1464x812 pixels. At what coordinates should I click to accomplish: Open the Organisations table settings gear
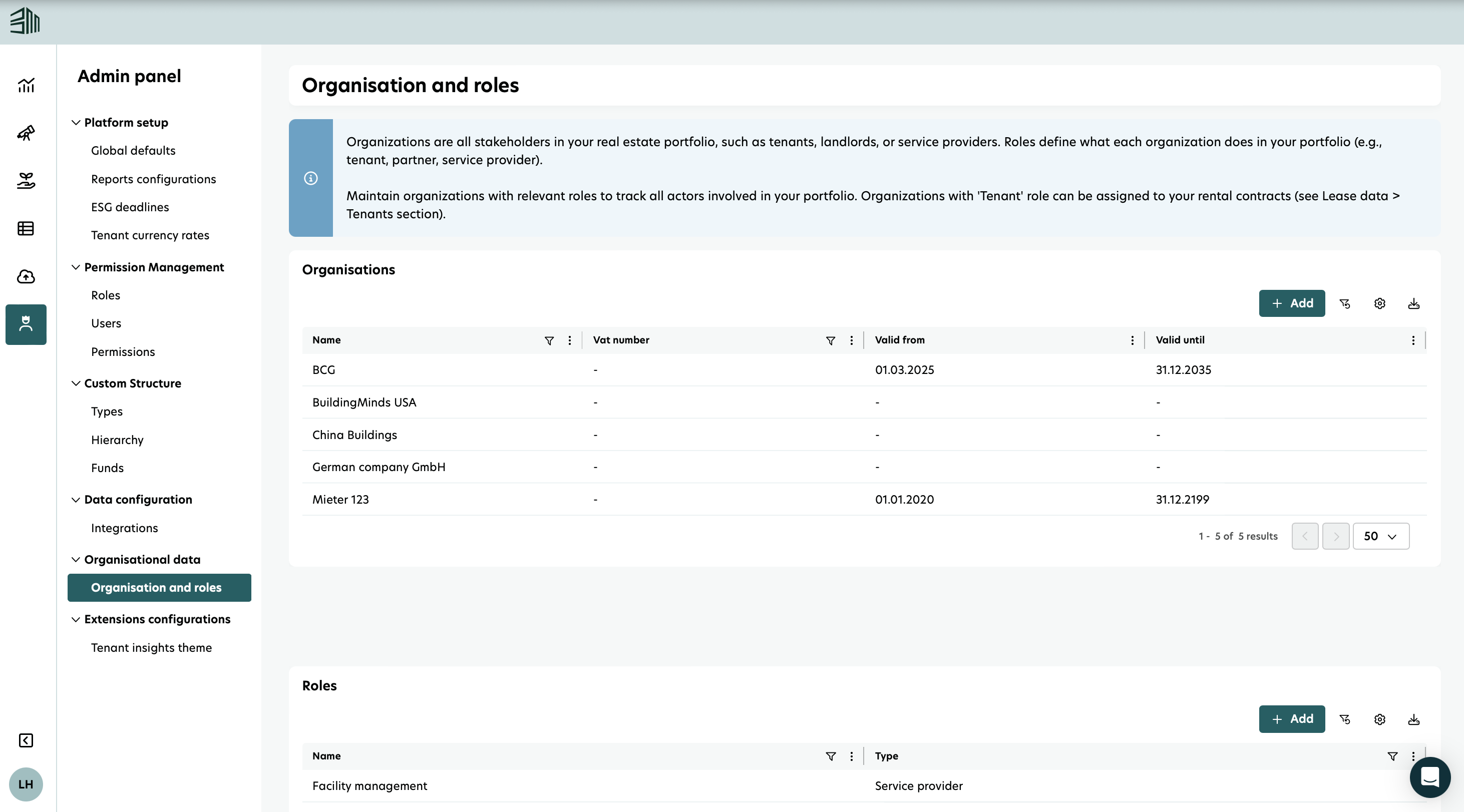[1379, 303]
